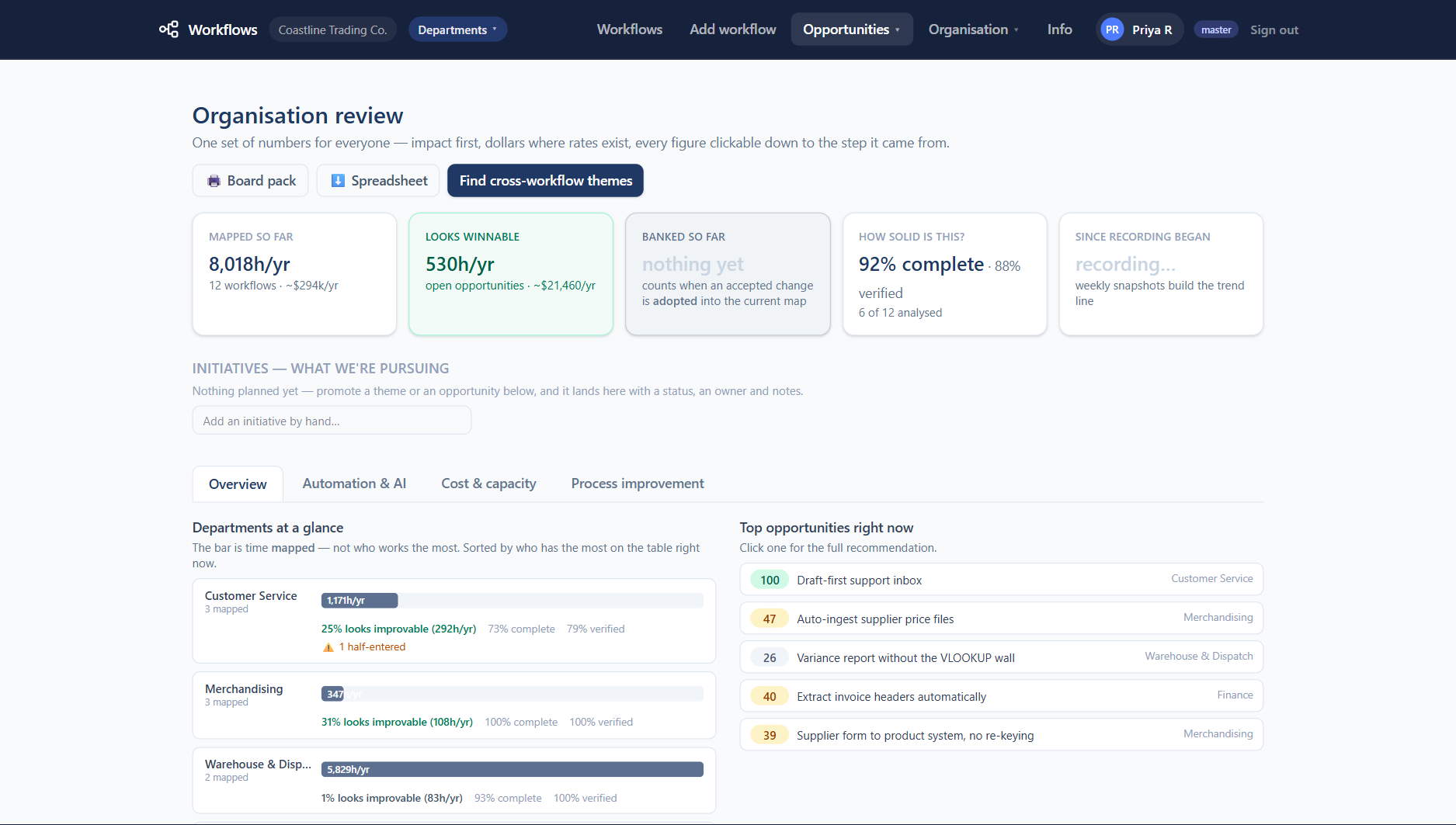The image size is (1456, 825).
Task: Click the PR avatar badge
Action: (x=1112, y=29)
